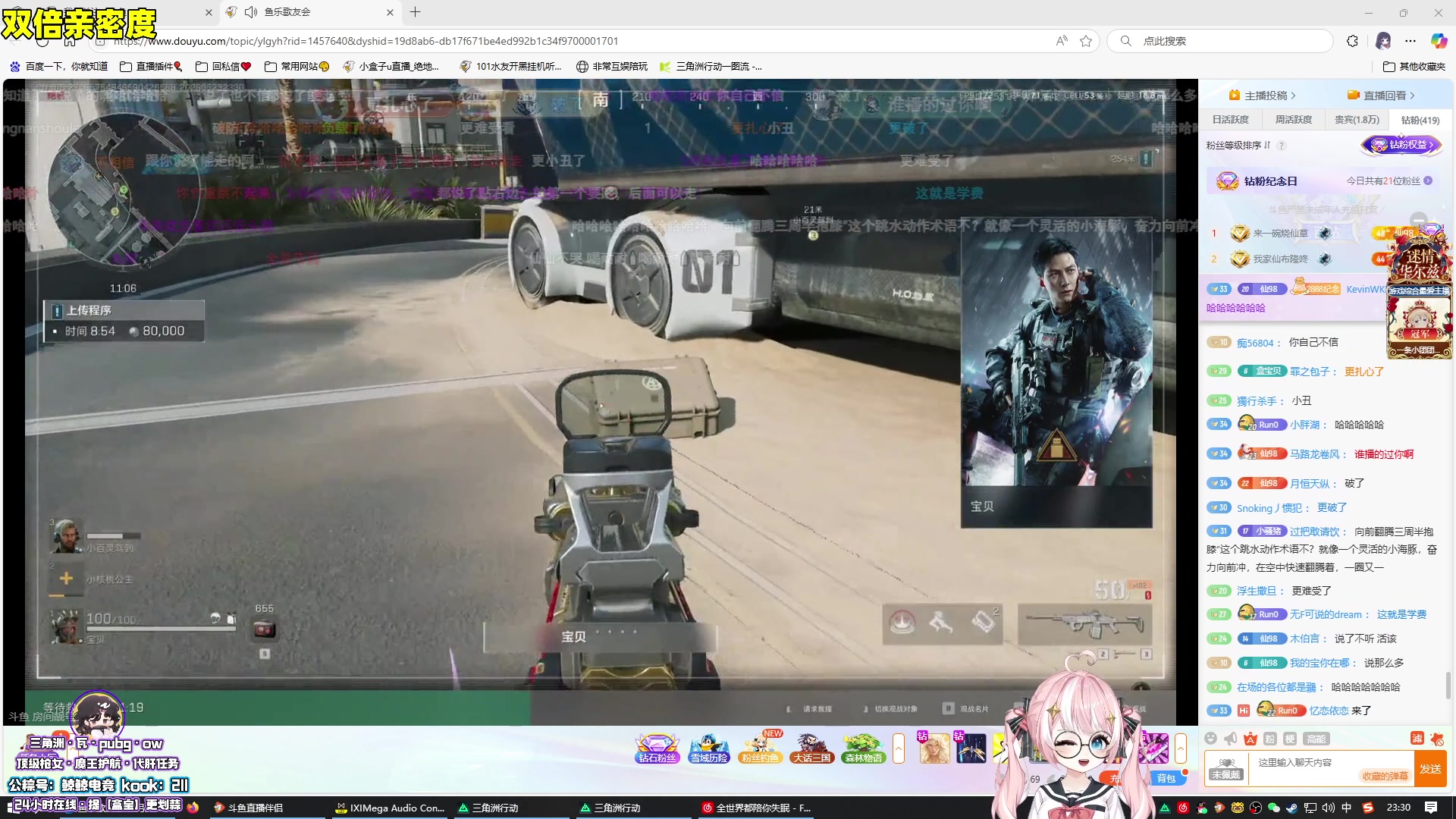This screenshot has height=819, width=1456.
Task: Open the emoji picker in chat toolbar
Action: pyautogui.click(x=1210, y=739)
